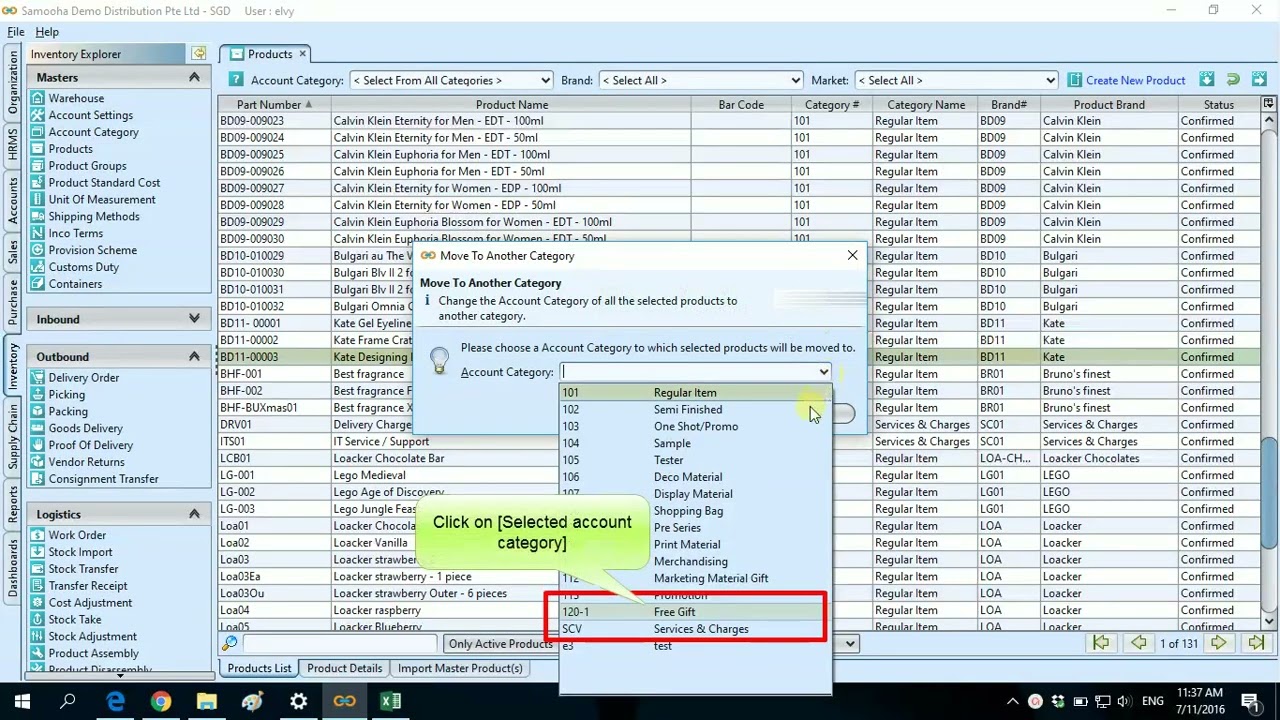The width and height of the screenshot is (1280, 720).
Task: Click the Inco Terms icon
Action: (37, 234)
